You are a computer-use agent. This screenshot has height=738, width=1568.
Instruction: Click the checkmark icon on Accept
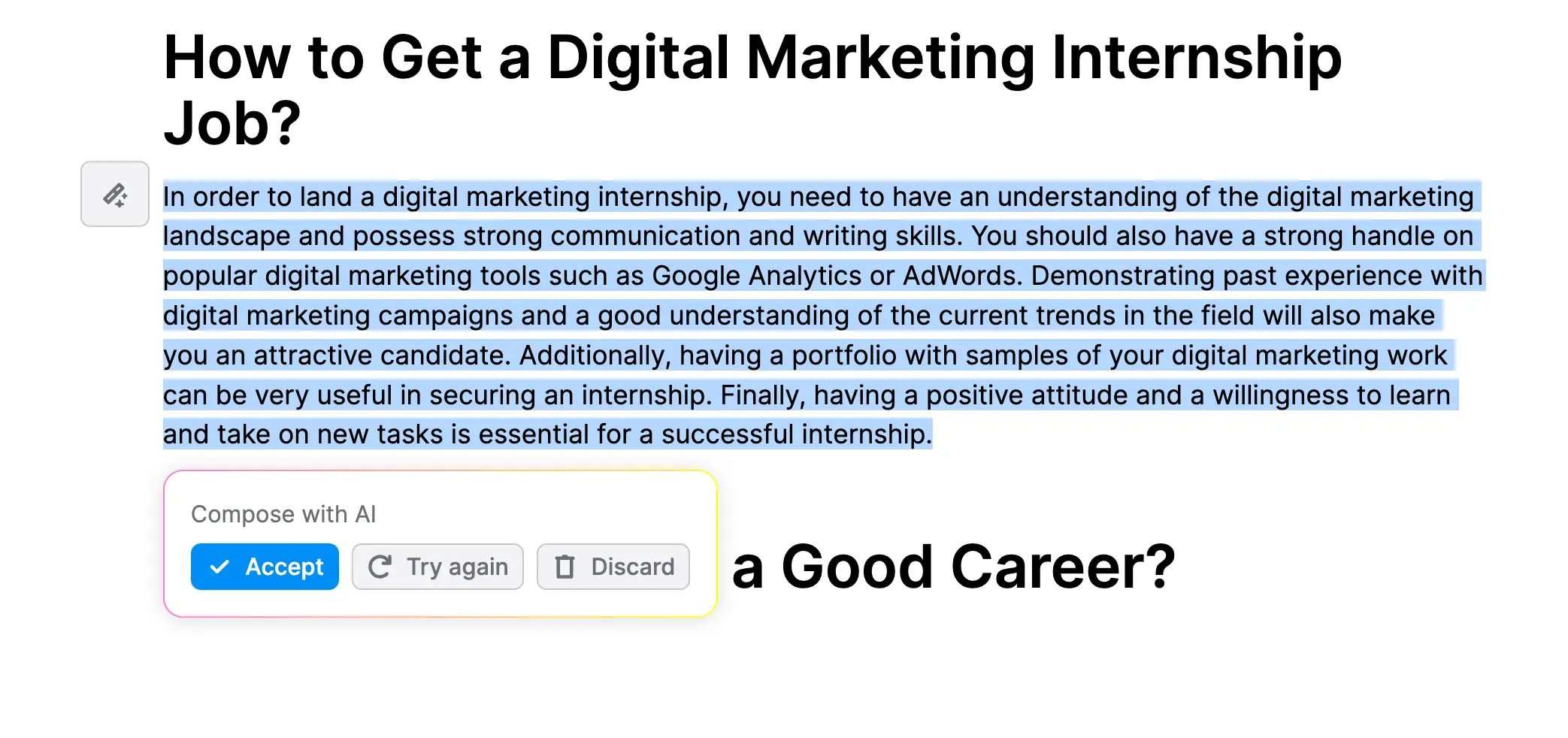tap(219, 567)
